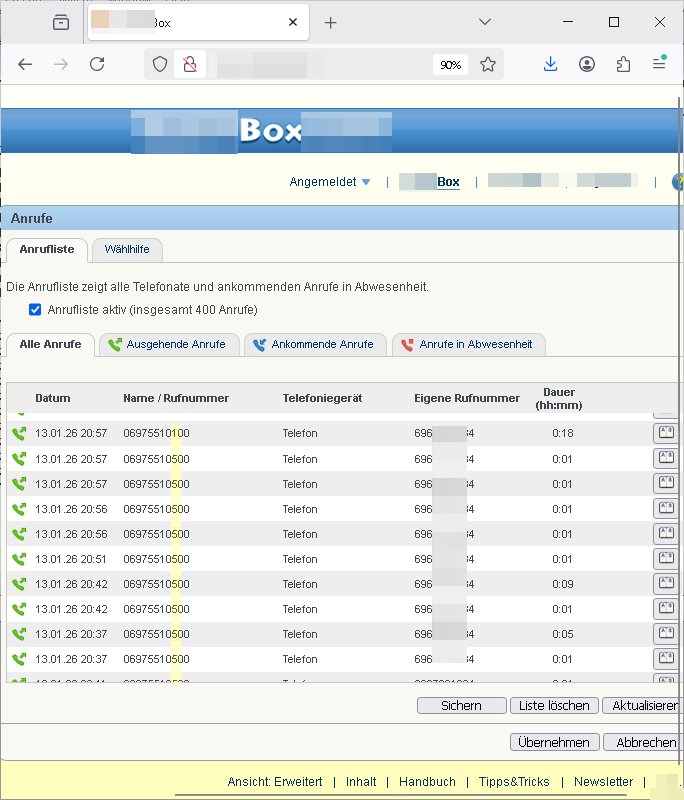Toggle Anrufliste aktiv checkbox
Viewport: 684px width, 800px height.
tap(37, 310)
